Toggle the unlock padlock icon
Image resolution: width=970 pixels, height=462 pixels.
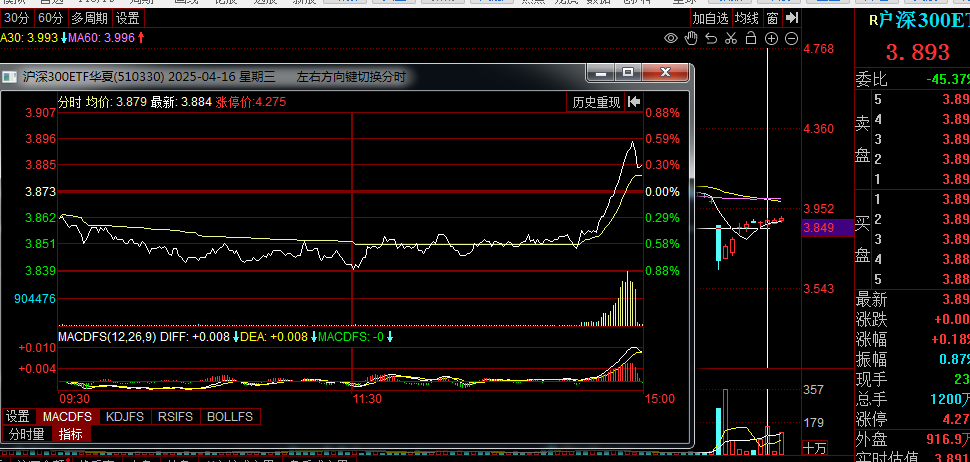pyautogui.click(x=751, y=38)
